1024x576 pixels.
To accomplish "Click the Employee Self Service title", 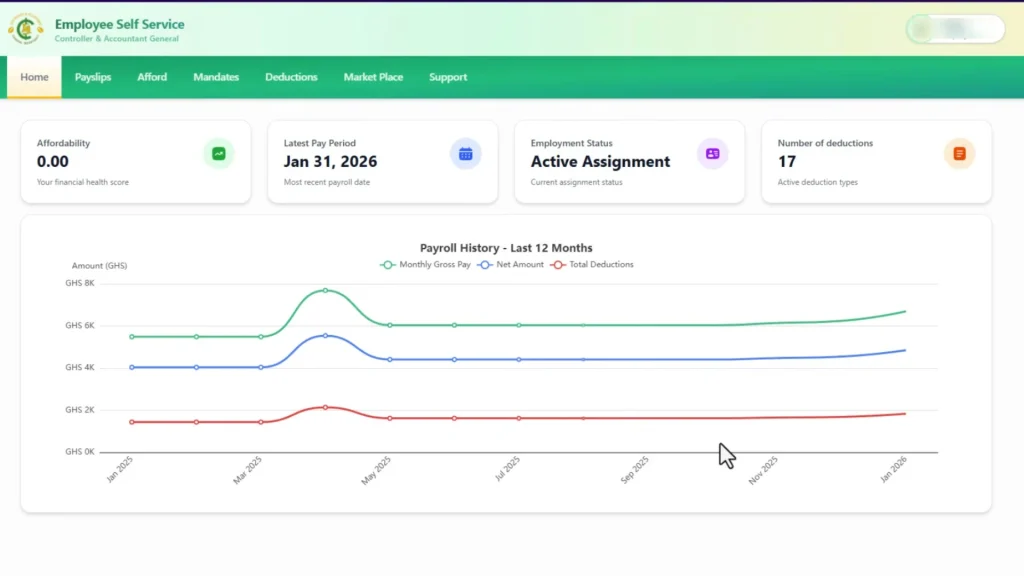I will [x=120, y=24].
